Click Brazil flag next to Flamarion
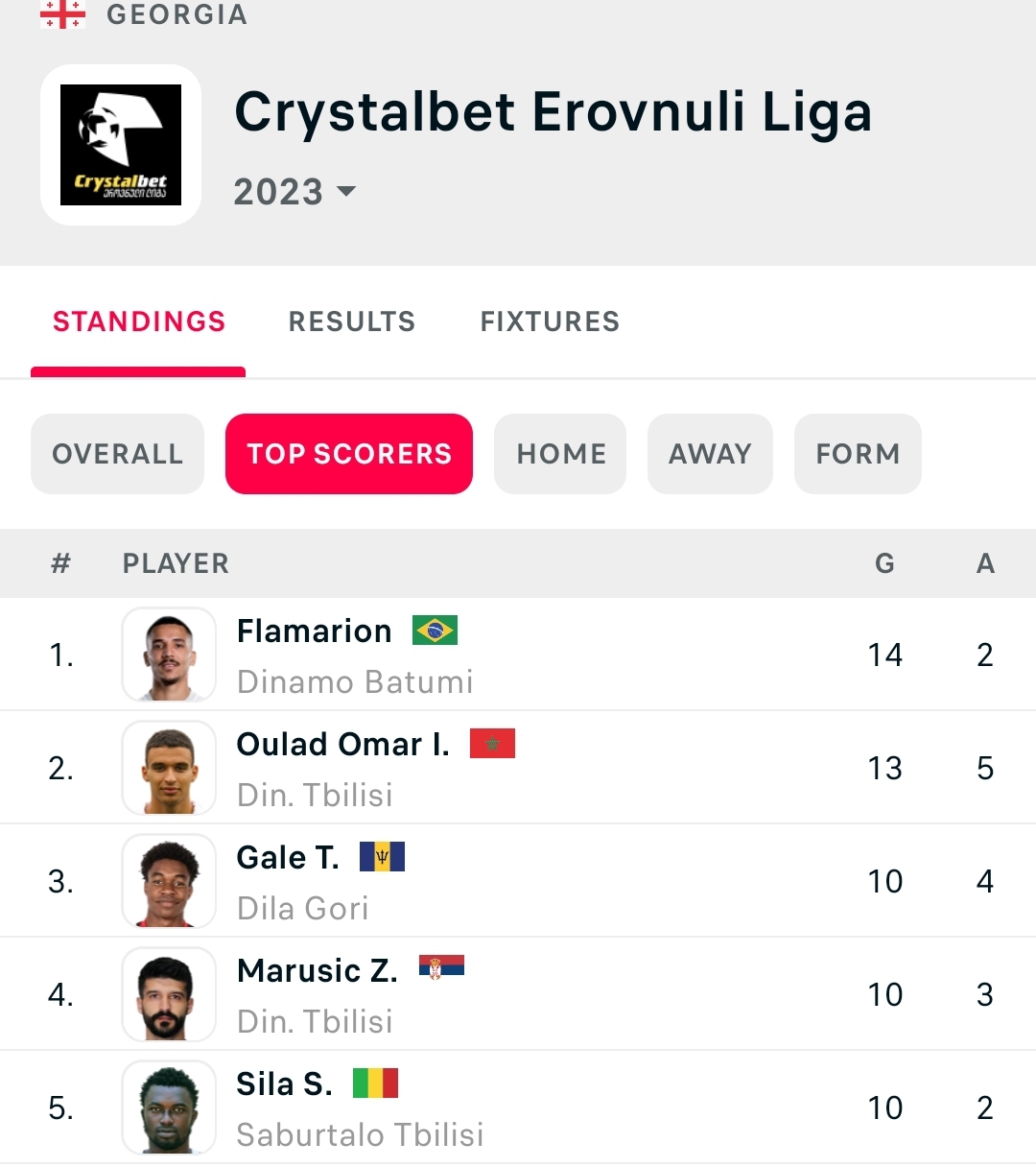Screen dimensions: 1036x1167 pyautogui.click(x=435, y=631)
